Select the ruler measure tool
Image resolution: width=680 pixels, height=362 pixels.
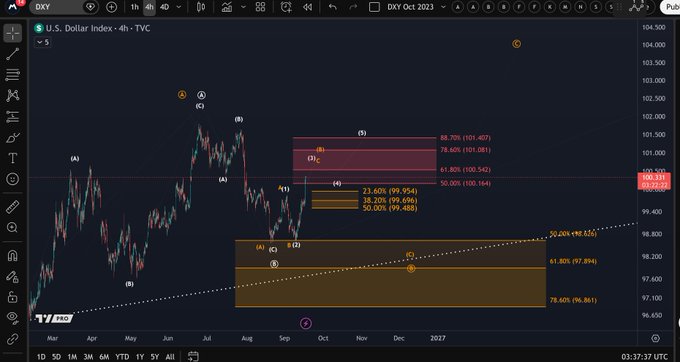tap(13, 206)
